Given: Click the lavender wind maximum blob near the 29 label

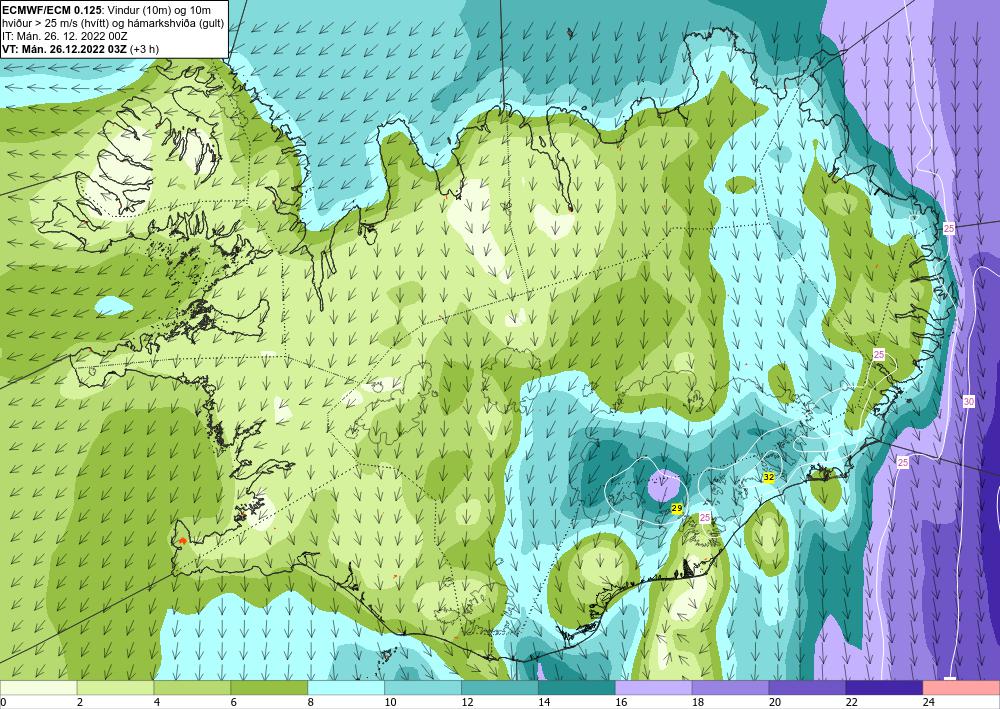Looking at the screenshot, I should (665, 486).
